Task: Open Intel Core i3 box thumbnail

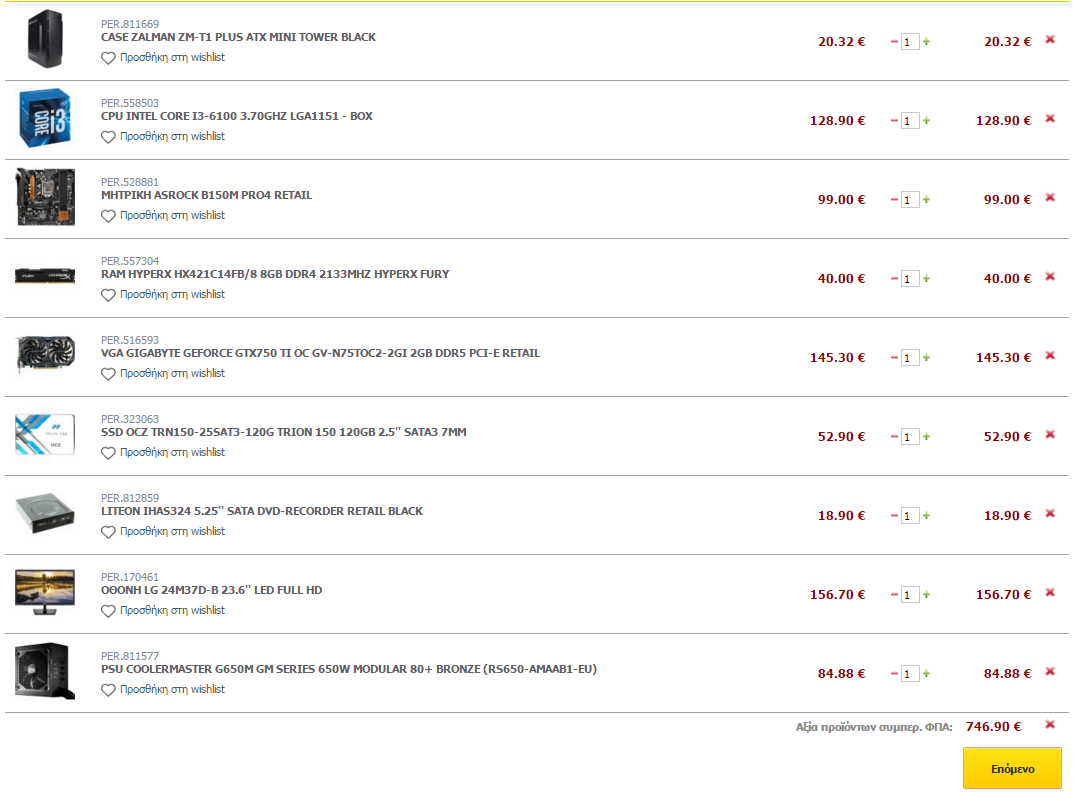Action: (x=45, y=118)
